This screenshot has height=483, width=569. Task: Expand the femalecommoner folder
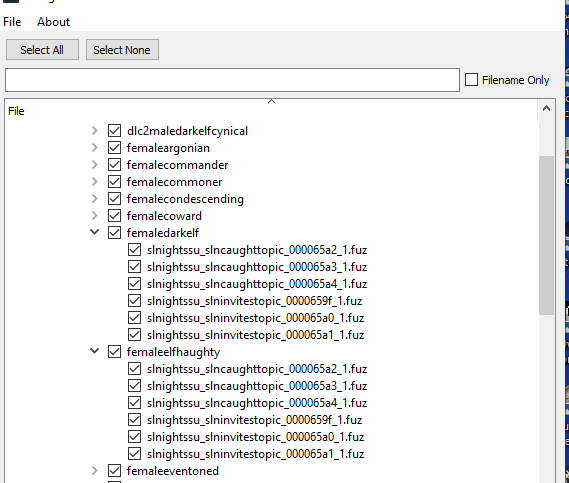(95, 182)
